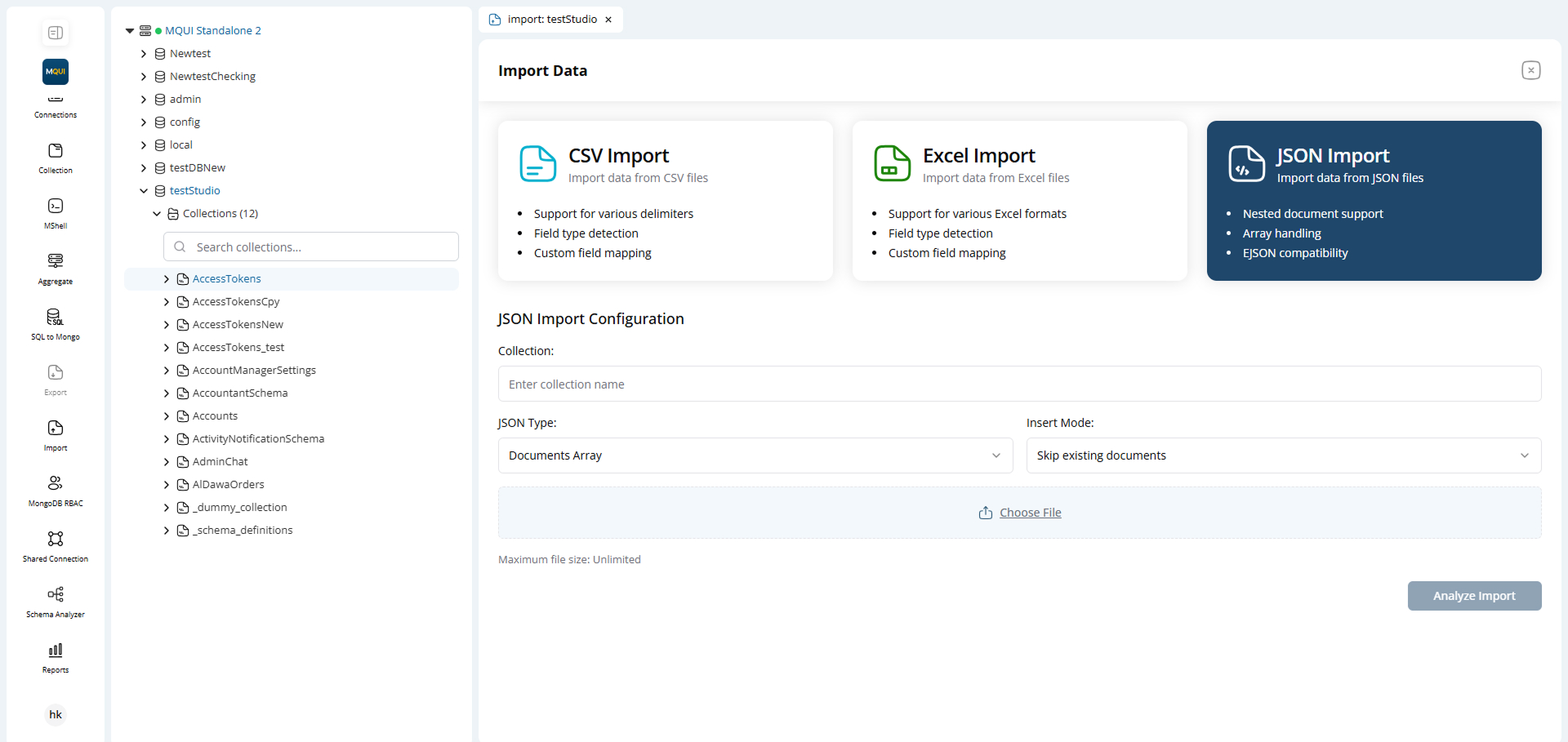Collapse the Collections (12) node
Viewport: 1568px width, 742px height.
[x=156, y=213]
